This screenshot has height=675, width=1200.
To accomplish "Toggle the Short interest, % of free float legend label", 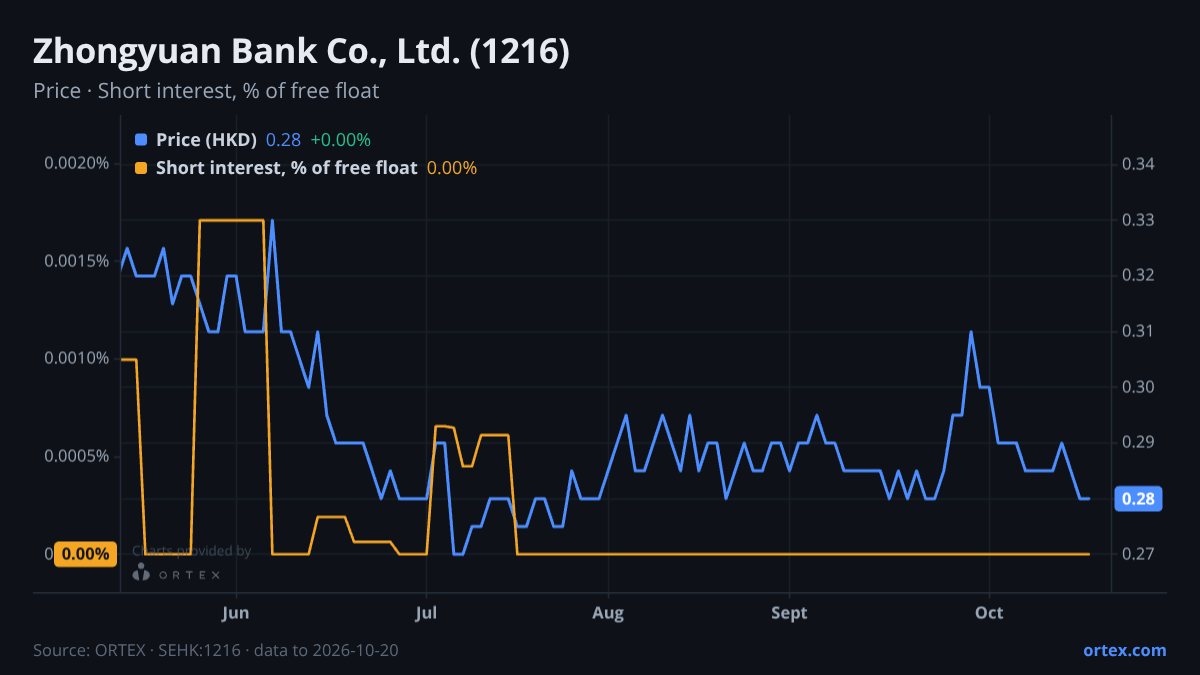I will [x=286, y=168].
